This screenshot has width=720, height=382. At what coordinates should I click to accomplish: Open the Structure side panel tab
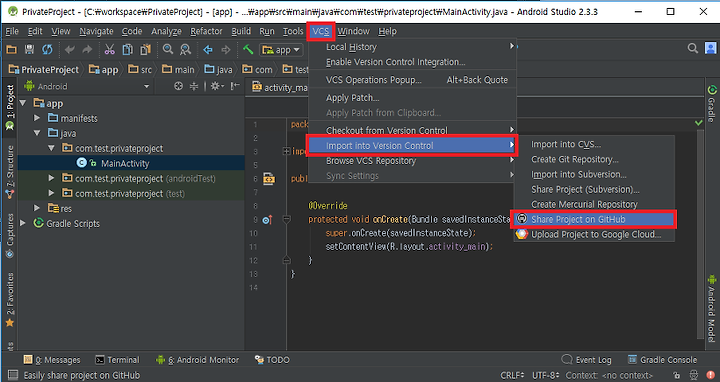pyautogui.click(x=10, y=171)
